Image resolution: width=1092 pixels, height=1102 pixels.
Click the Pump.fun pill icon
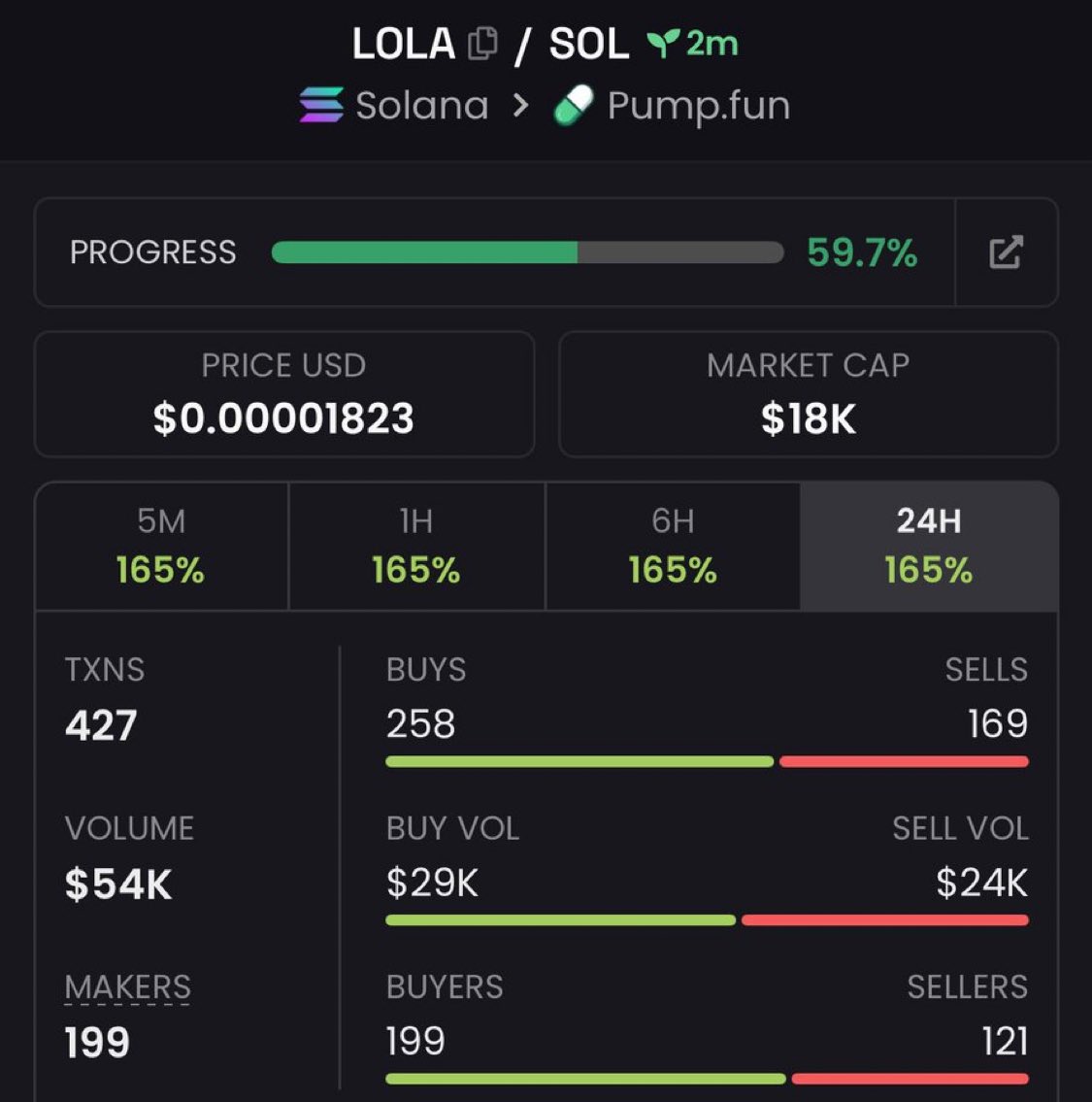(574, 105)
